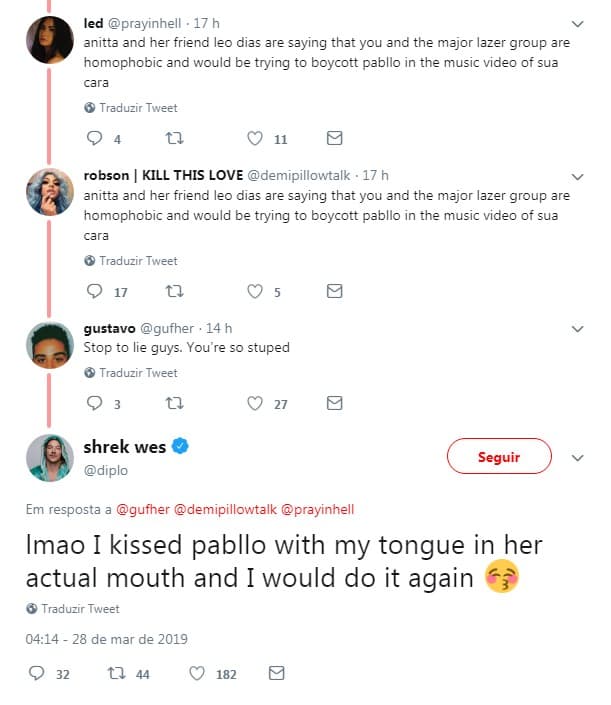This screenshot has height=705, width=611.
Task: Expand the dropdown arrow on gustavo's tweet
Action: [x=577, y=329]
